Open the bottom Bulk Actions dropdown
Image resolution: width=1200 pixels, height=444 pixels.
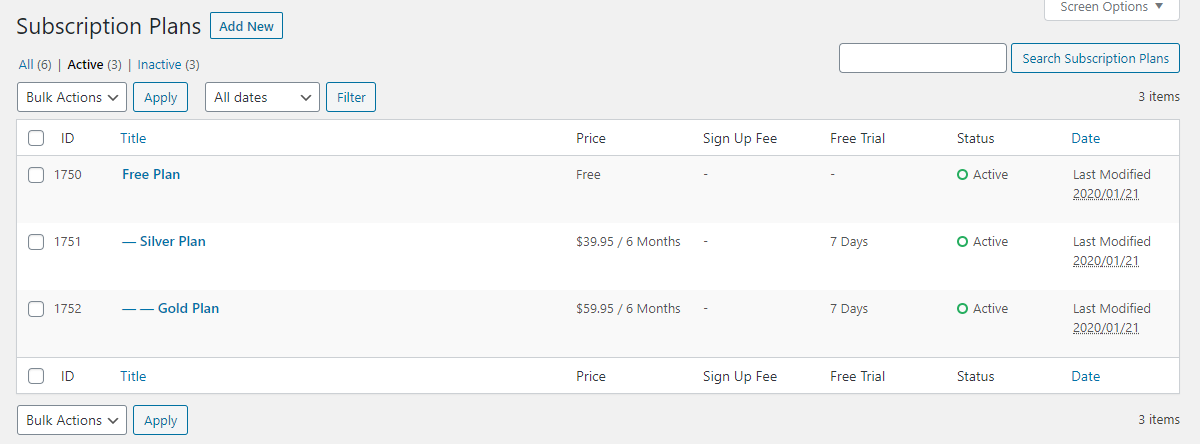coord(72,420)
